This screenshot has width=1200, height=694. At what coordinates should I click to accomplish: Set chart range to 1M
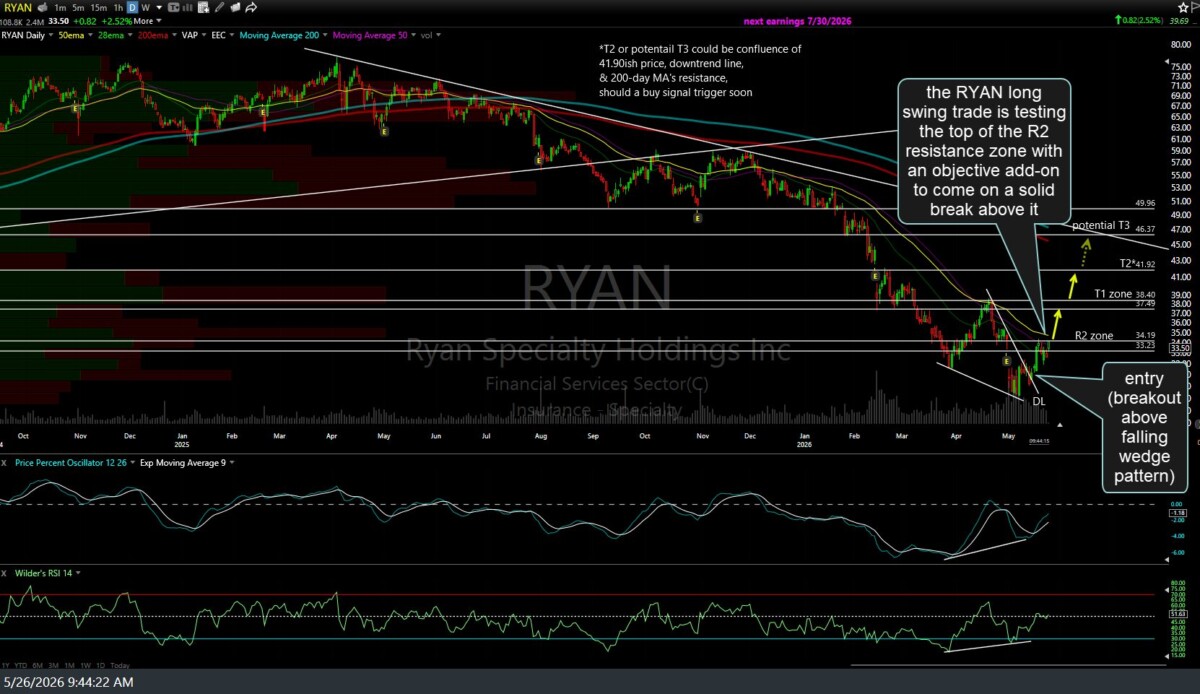tap(70, 666)
